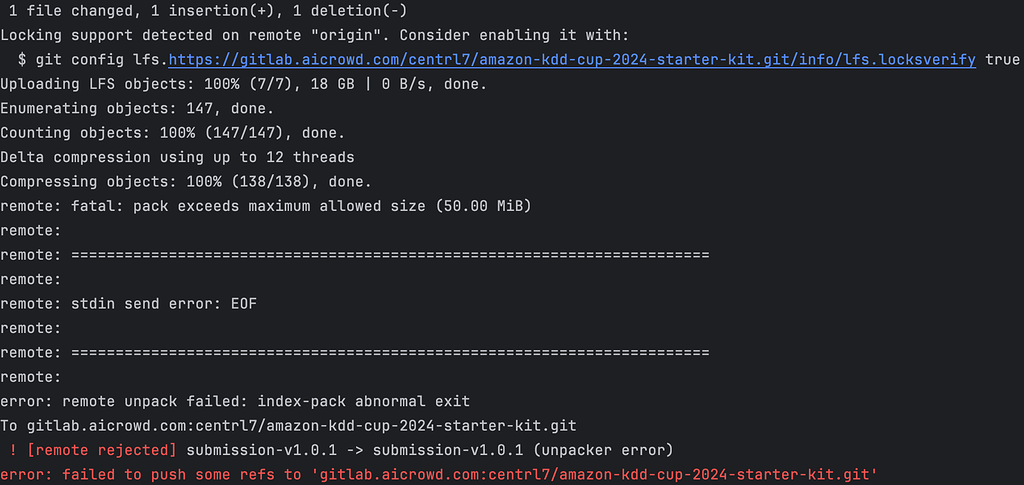
Task: Click the 'Counting objects: 100% (147/147)' line
Action: click(172, 133)
